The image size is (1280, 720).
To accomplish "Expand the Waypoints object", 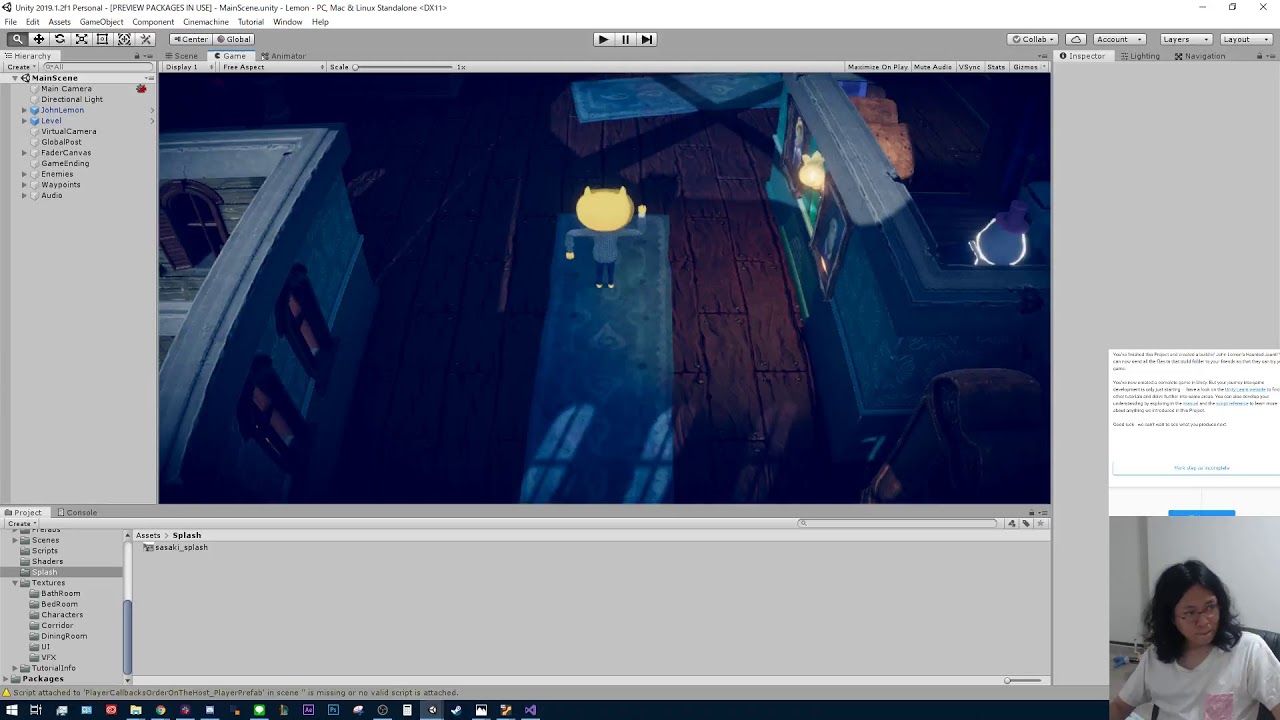I will point(25,185).
